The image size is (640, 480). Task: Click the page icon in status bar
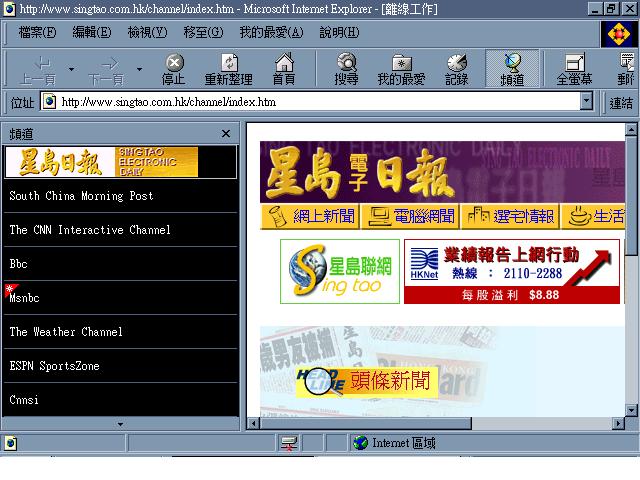pos(11,443)
